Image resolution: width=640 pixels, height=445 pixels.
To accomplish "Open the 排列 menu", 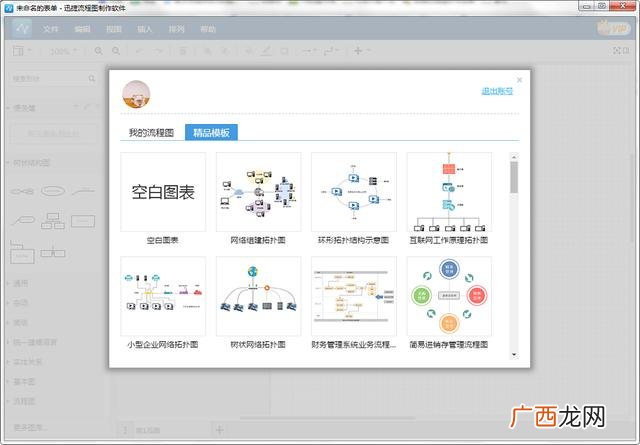I will pos(176,29).
